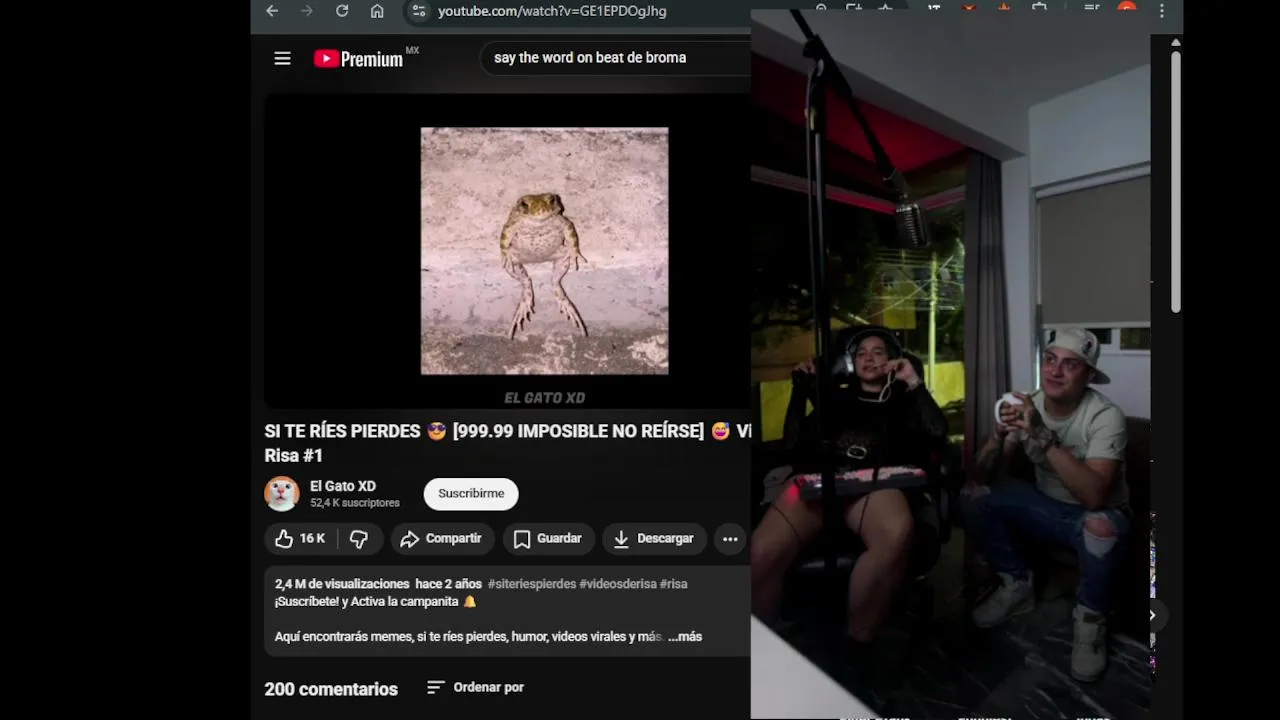Open El Gato XD channel avatar
The image size is (1280, 720).
pos(282,493)
